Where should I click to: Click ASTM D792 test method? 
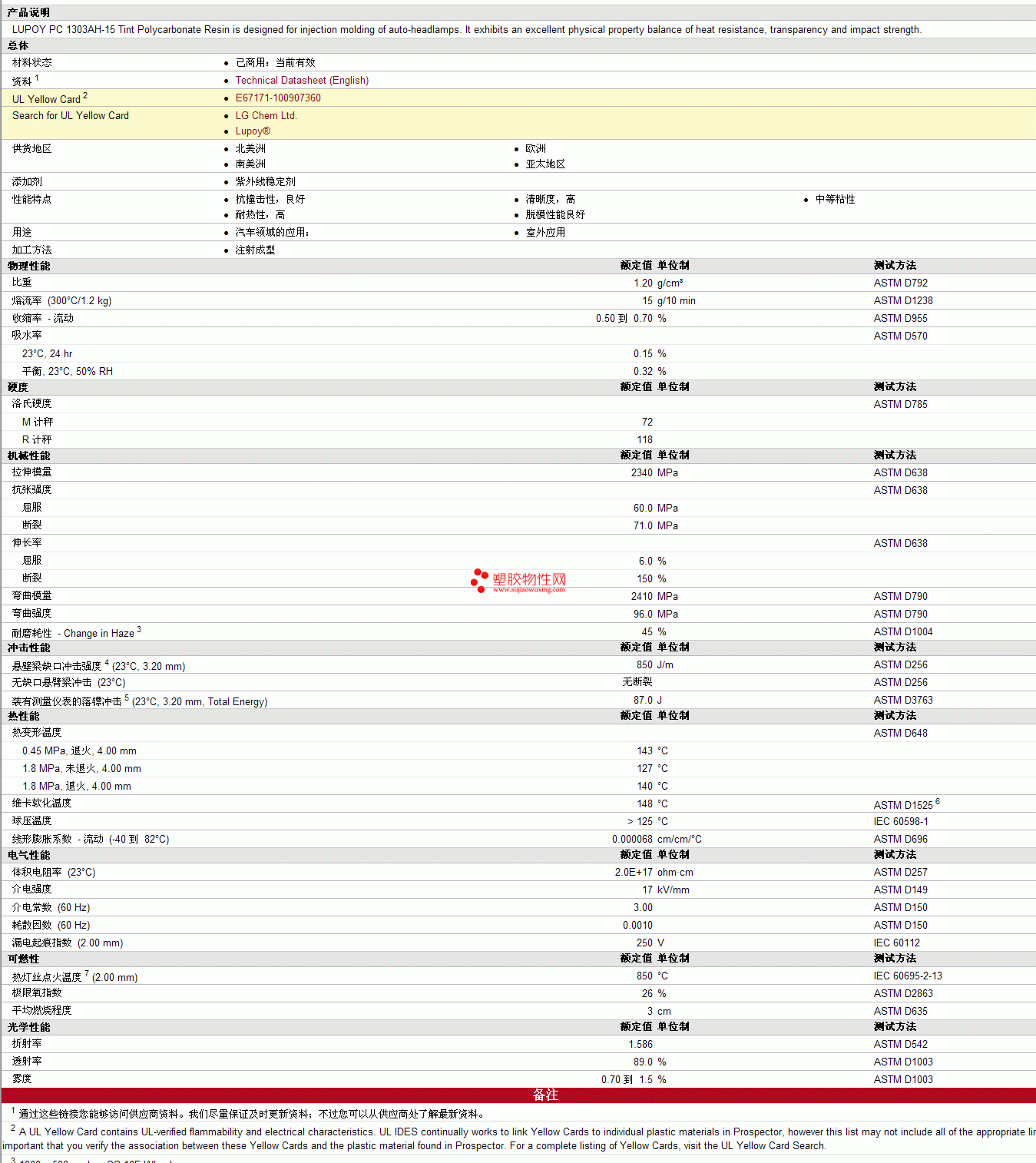(900, 283)
